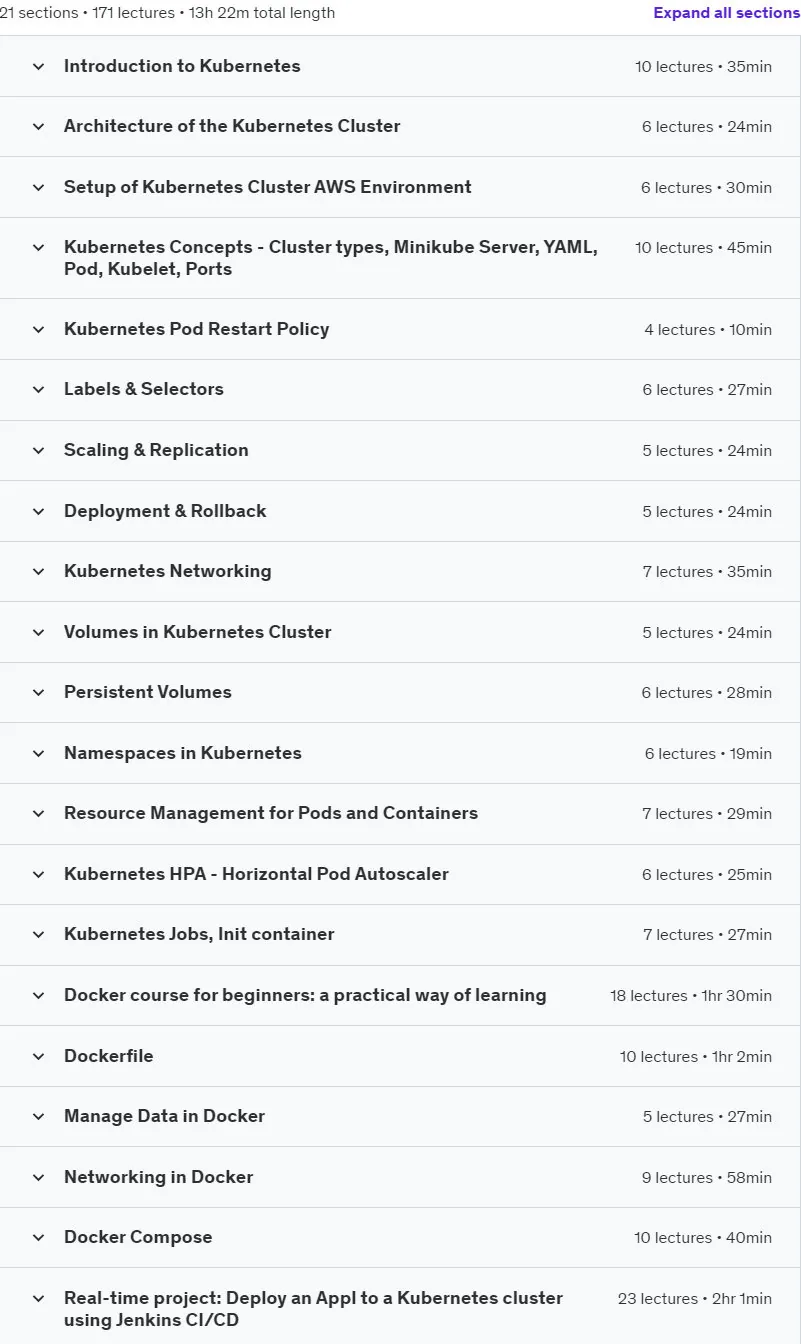Click chevron beside Labels & Selectors

[x=39, y=390]
